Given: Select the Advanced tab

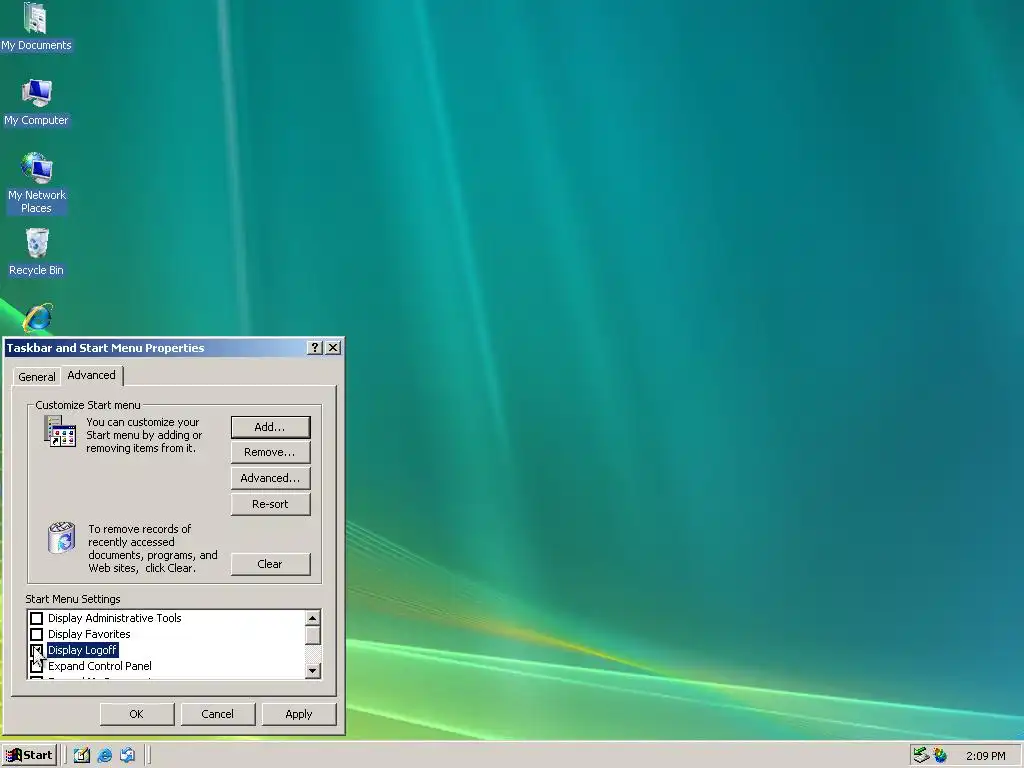Looking at the screenshot, I should point(91,375).
